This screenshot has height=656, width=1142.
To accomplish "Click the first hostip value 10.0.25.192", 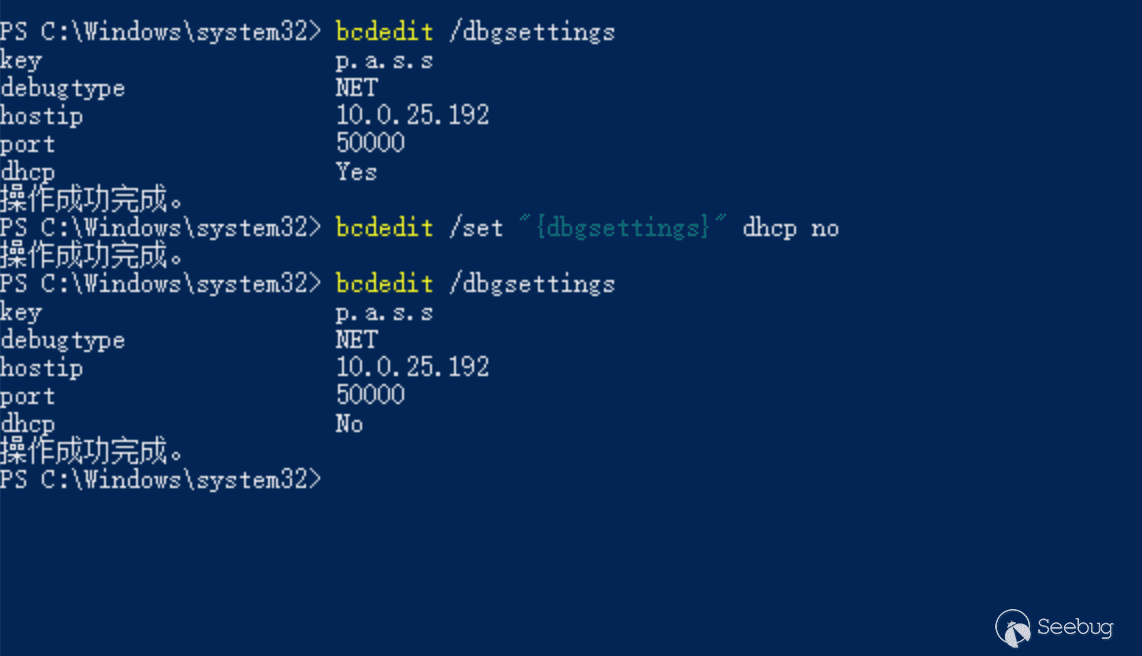I will point(412,115).
